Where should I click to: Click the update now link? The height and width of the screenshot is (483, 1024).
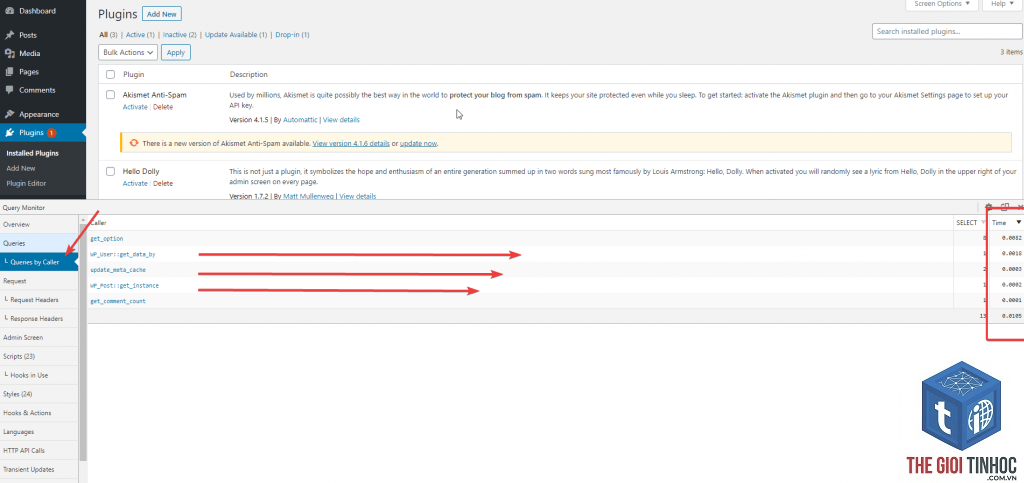click(x=418, y=143)
